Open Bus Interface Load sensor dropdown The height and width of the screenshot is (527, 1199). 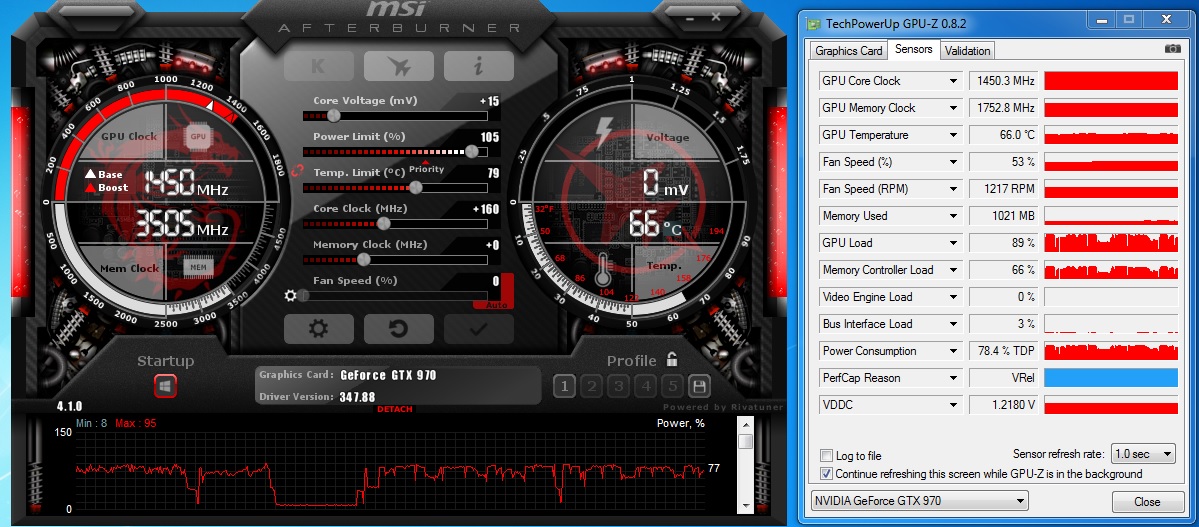click(954, 324)
